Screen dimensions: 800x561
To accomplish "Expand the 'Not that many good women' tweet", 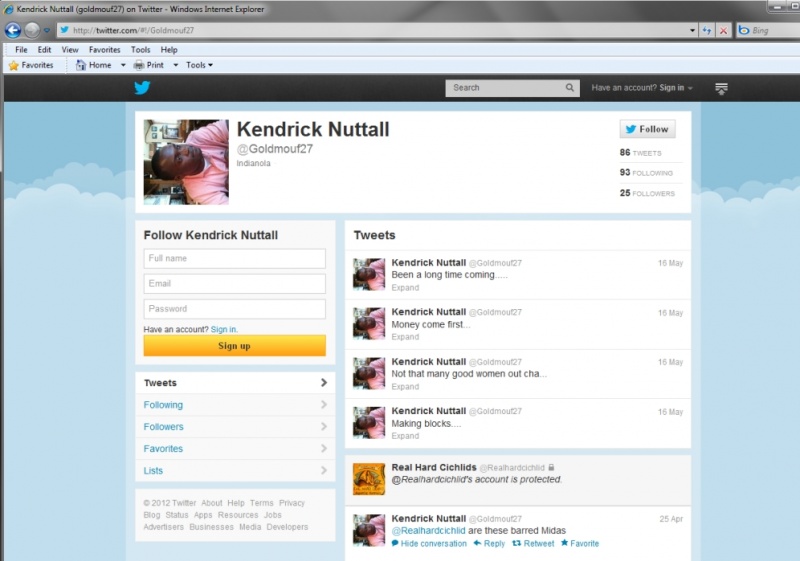I will (x=405, y=387).
